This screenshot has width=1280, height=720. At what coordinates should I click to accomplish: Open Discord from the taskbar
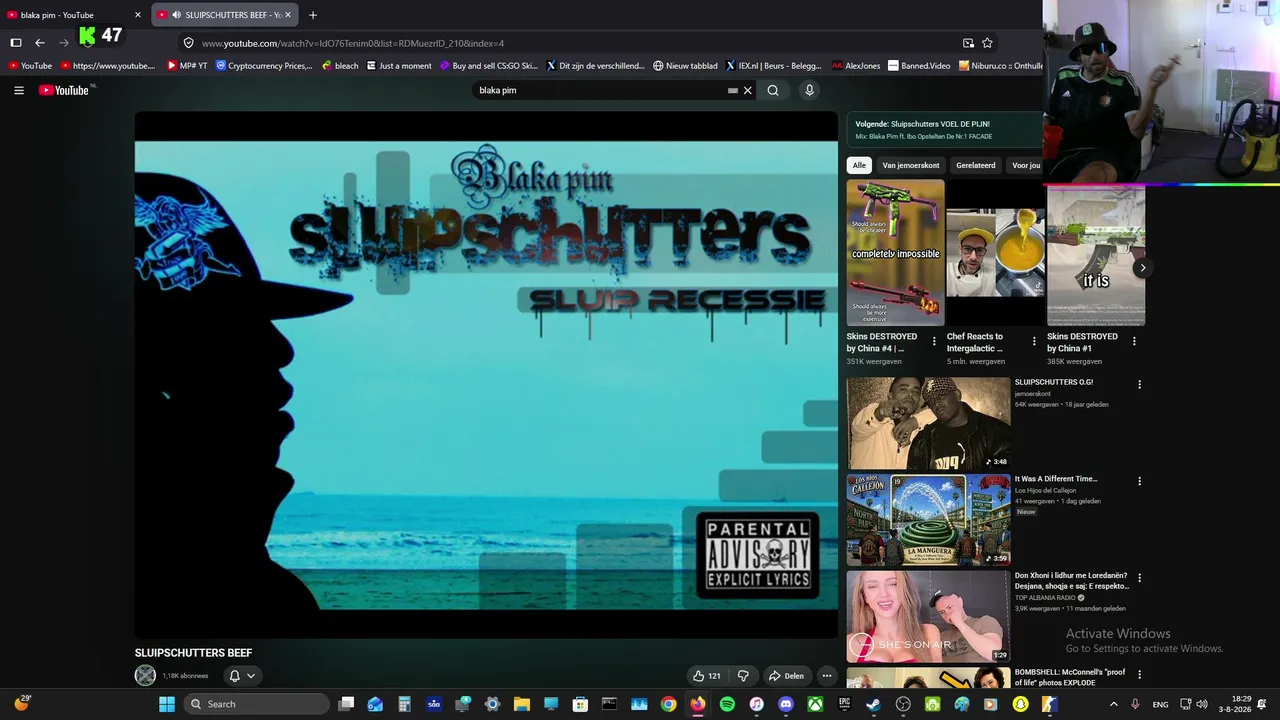click(786, 704)
